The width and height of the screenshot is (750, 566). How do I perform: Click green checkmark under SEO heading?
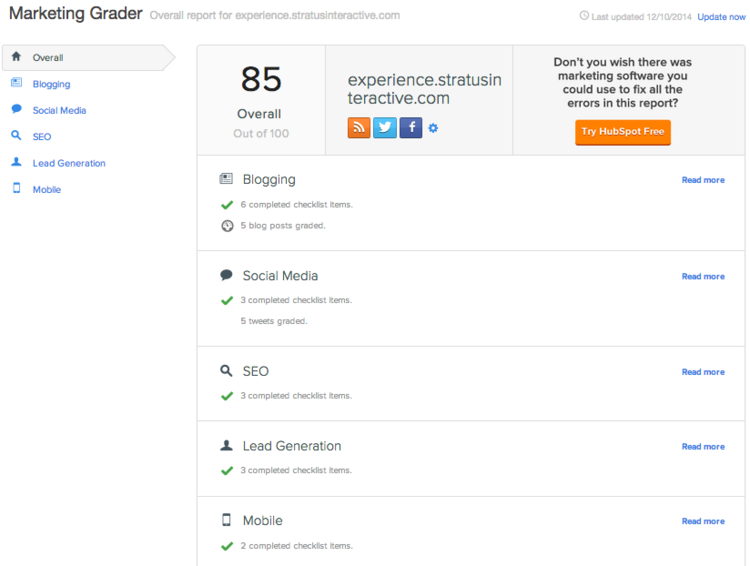coord(227,396)
